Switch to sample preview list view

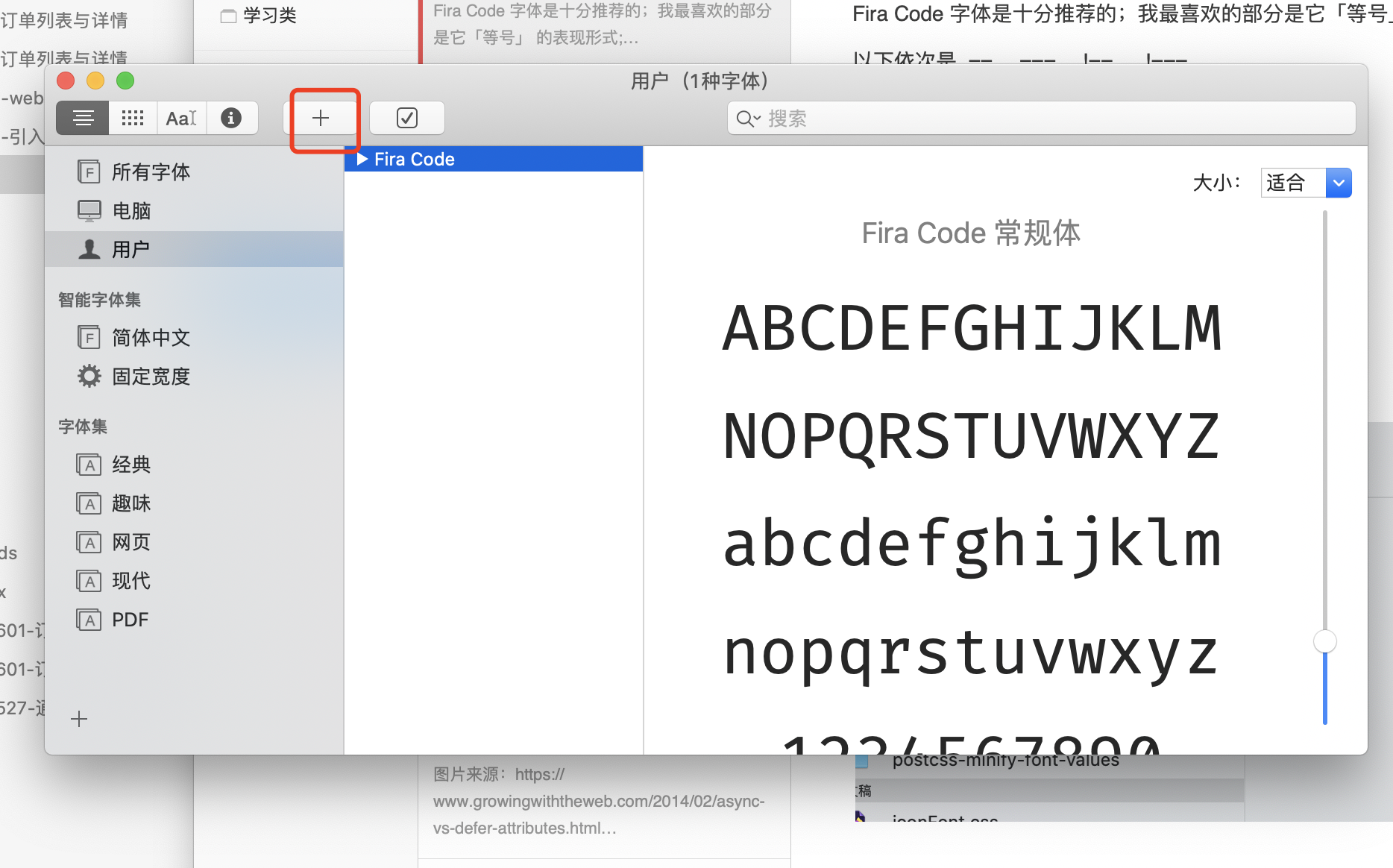83,118
